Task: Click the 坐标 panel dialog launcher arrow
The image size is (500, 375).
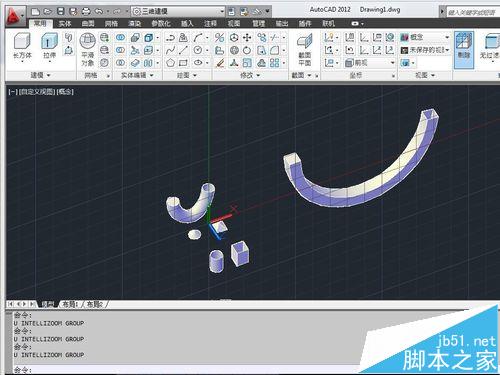Action: pos(393,76)
